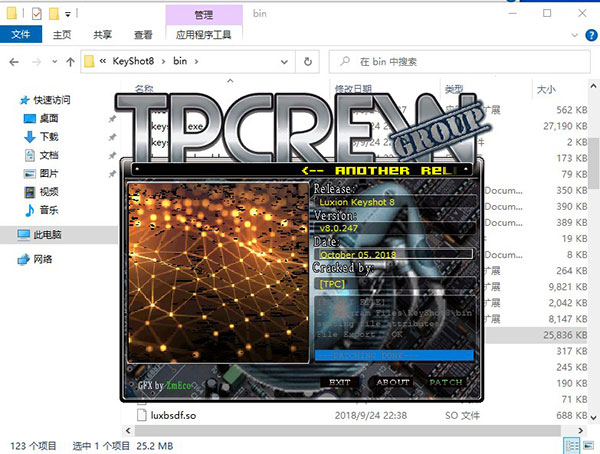Click bin in the address path
The width and height of the screenshot is (600, 454).
click(x=180, y=61)
